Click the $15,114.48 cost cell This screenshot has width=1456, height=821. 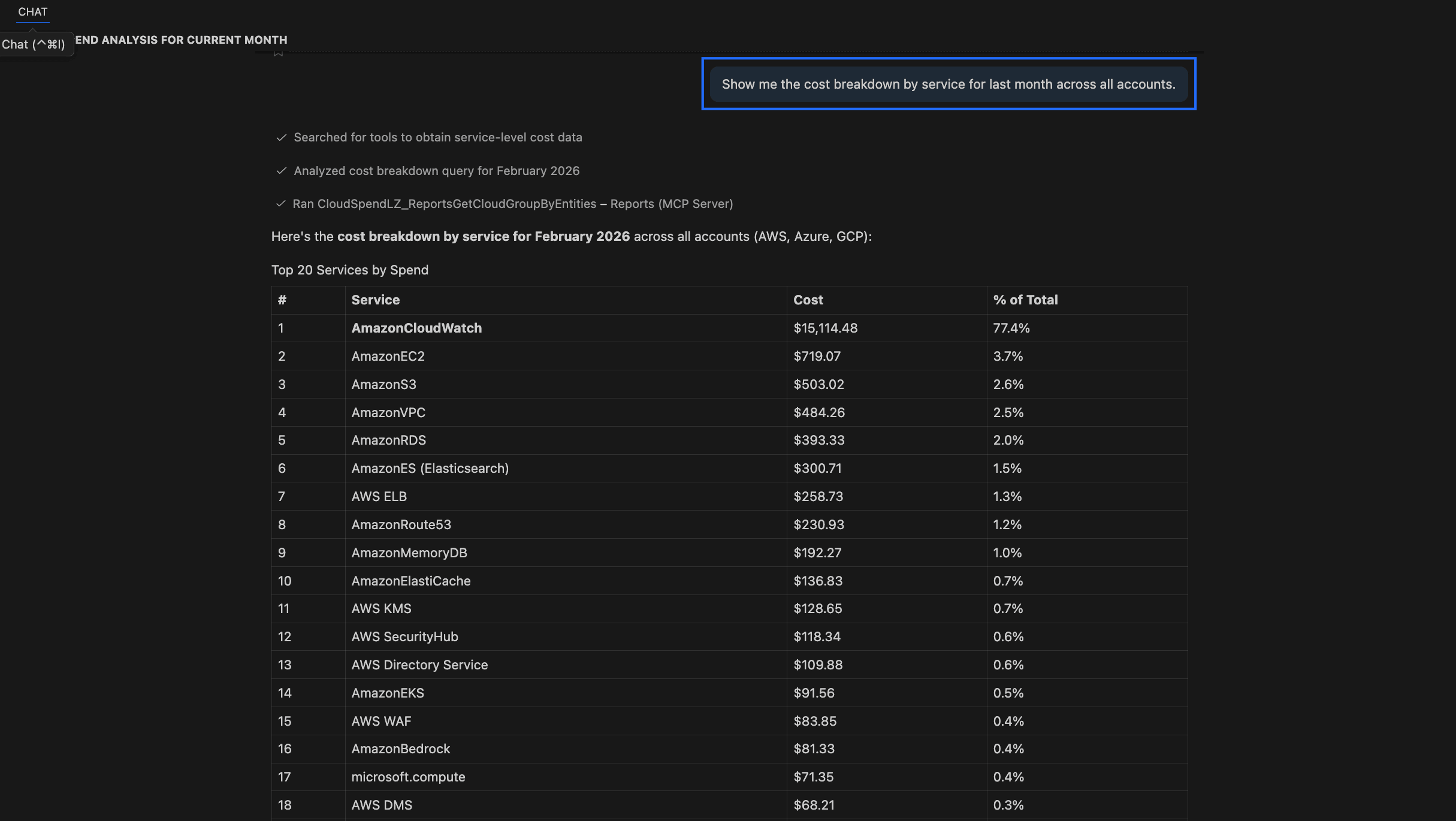(825, 328)
